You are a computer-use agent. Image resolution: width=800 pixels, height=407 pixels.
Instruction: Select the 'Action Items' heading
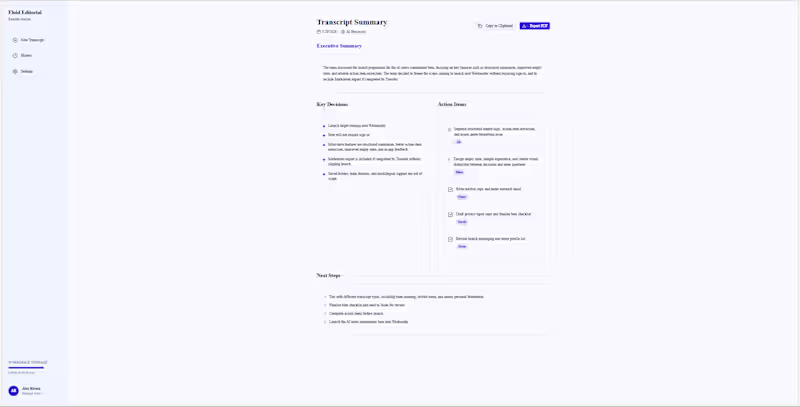point(452,105)
